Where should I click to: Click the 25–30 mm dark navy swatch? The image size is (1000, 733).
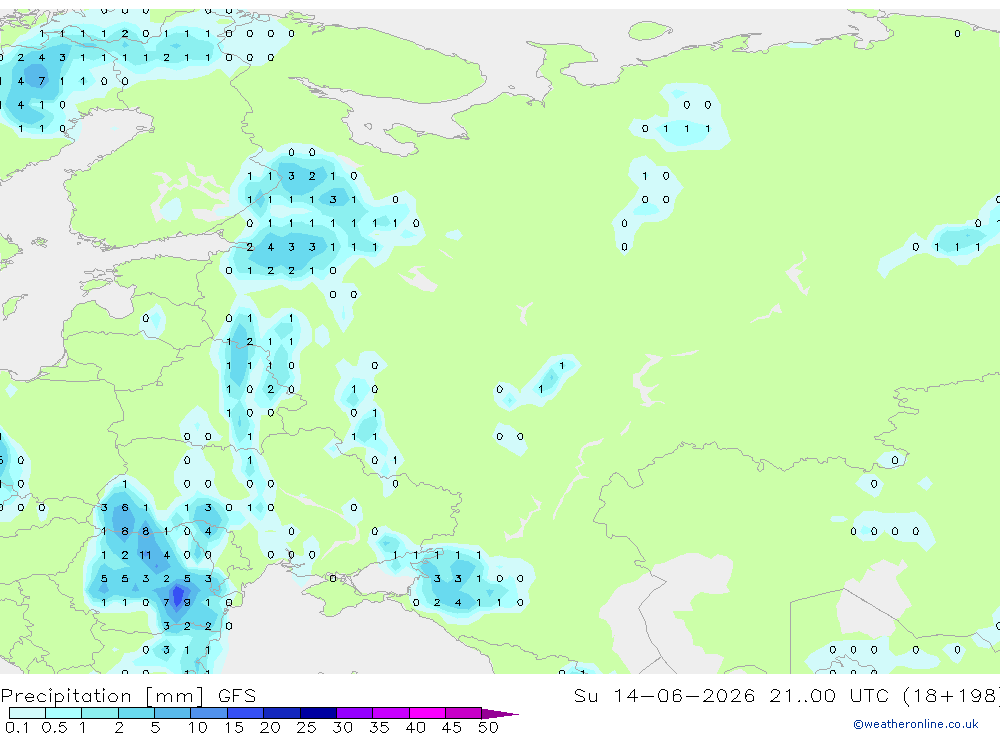point(318,713)
